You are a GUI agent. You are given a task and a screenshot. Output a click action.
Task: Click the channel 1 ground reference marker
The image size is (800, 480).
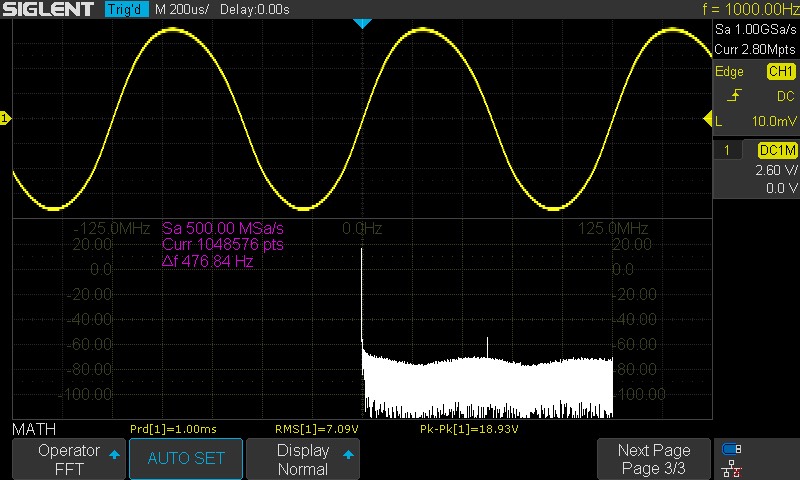tap(5, 120)
